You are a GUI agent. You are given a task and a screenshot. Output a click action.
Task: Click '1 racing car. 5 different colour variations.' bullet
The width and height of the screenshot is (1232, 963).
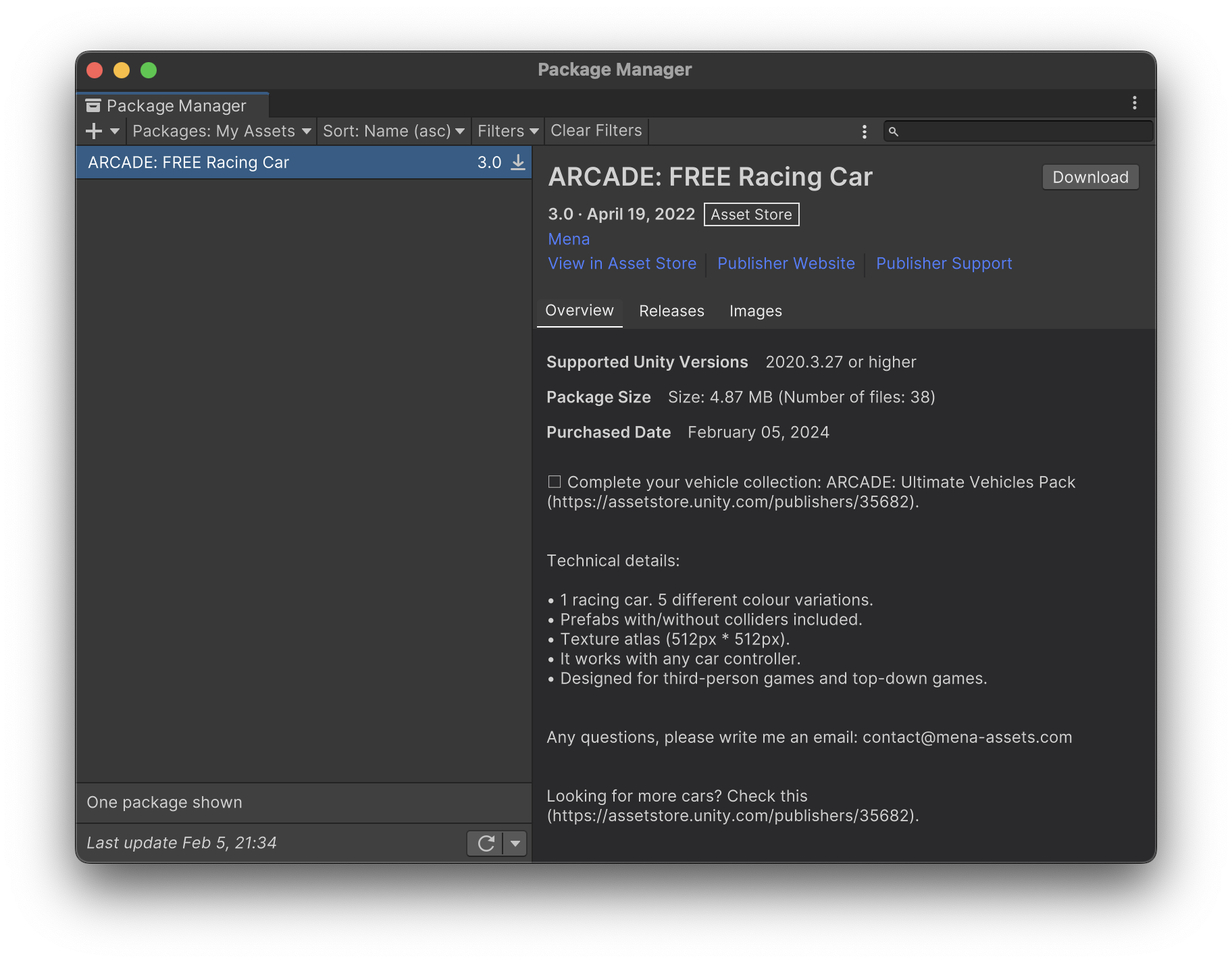tap(711, 600)
